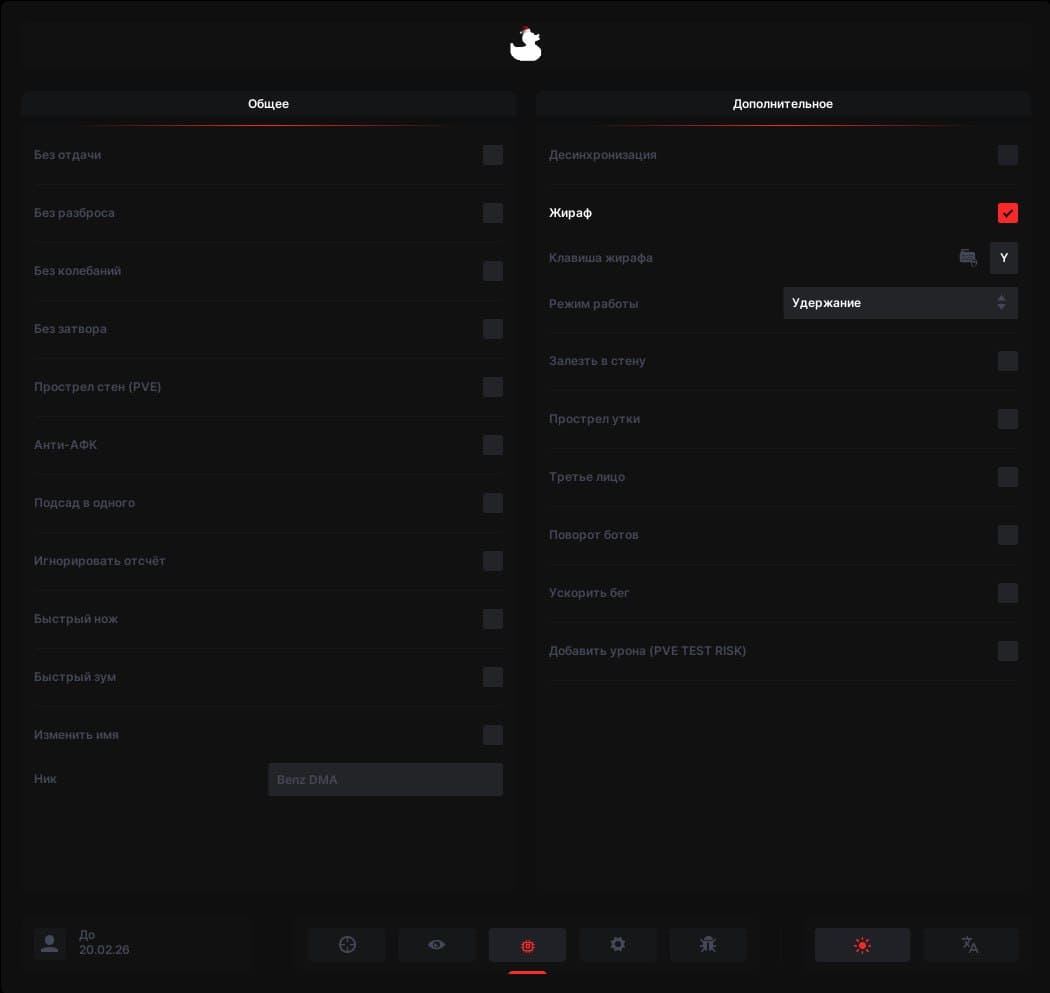This screenshot has height=993, width=1050.
Task: Open the bug icon tab
Action: coord(708,945)
